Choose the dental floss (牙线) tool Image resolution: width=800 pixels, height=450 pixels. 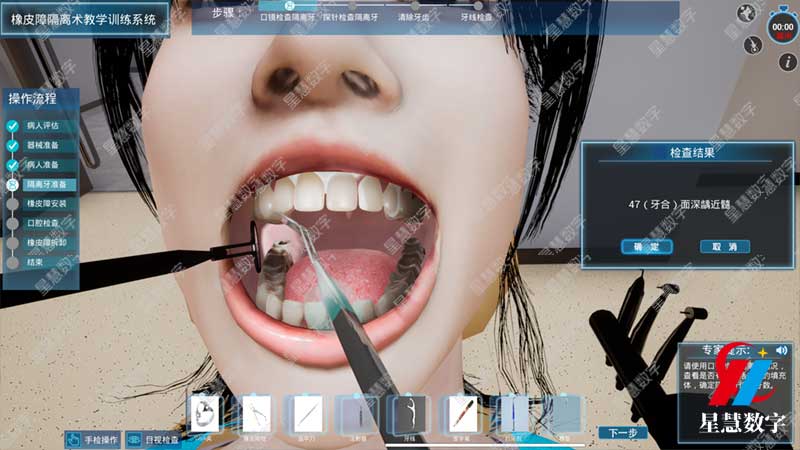click(x=409, y=414)
